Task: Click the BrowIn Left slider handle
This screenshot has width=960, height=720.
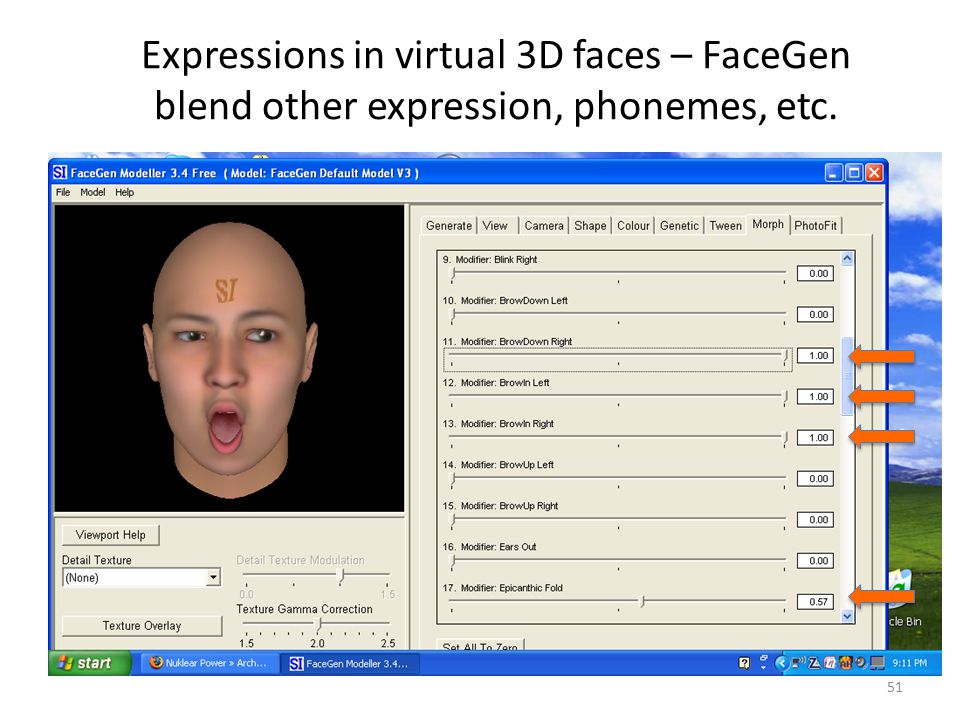Action: [786, 398]
